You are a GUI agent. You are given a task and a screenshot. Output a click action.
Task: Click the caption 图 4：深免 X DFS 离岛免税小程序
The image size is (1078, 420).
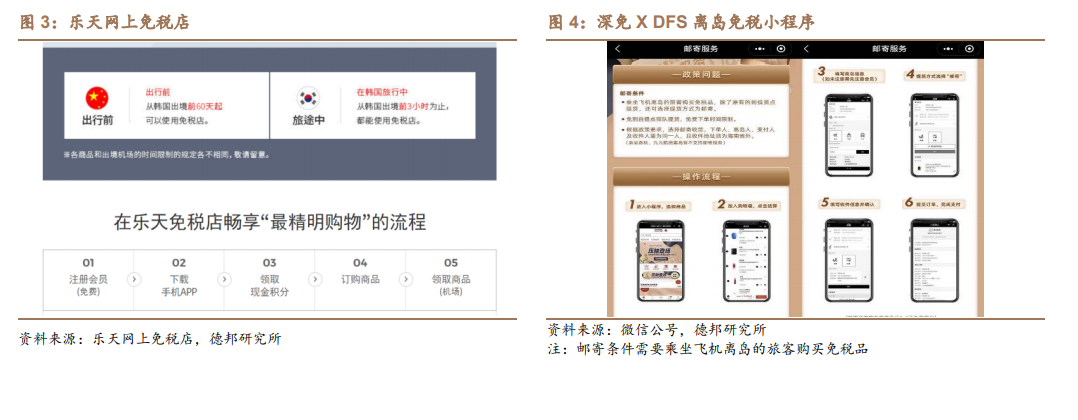(x=681, y=23)
